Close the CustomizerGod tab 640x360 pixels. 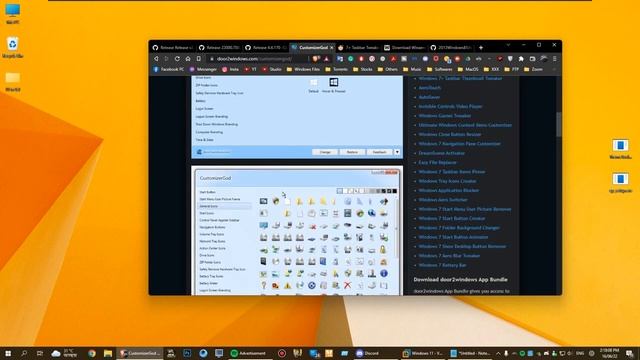click(x=331, y=48)
